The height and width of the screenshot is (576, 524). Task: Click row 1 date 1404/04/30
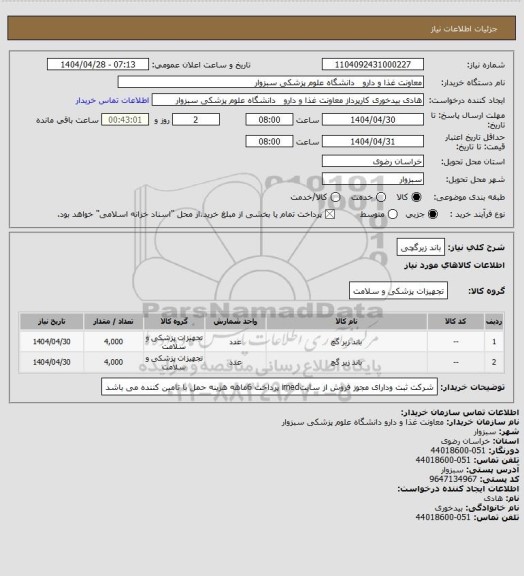[51, 342]
